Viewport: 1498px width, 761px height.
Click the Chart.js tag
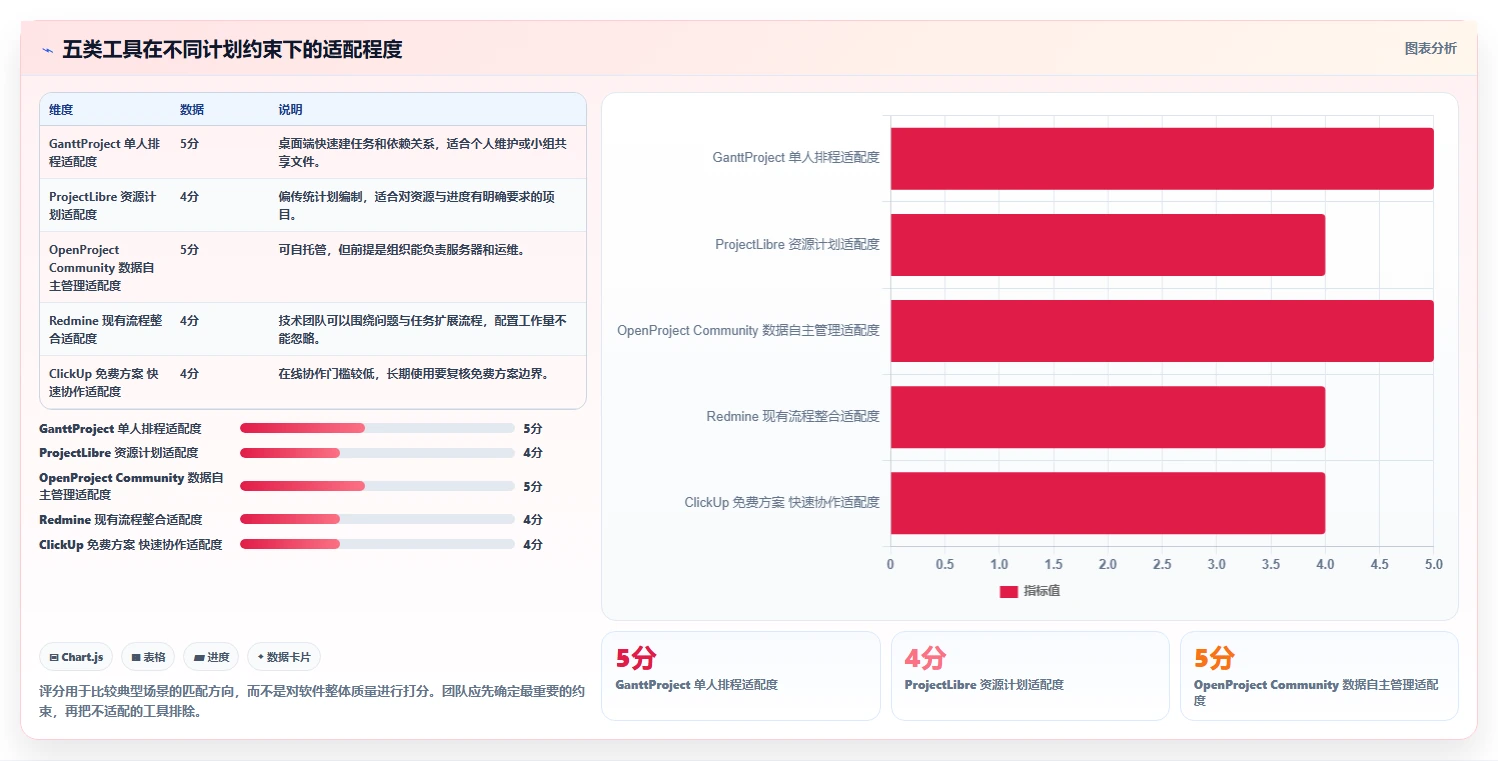[x=77, y=657]
